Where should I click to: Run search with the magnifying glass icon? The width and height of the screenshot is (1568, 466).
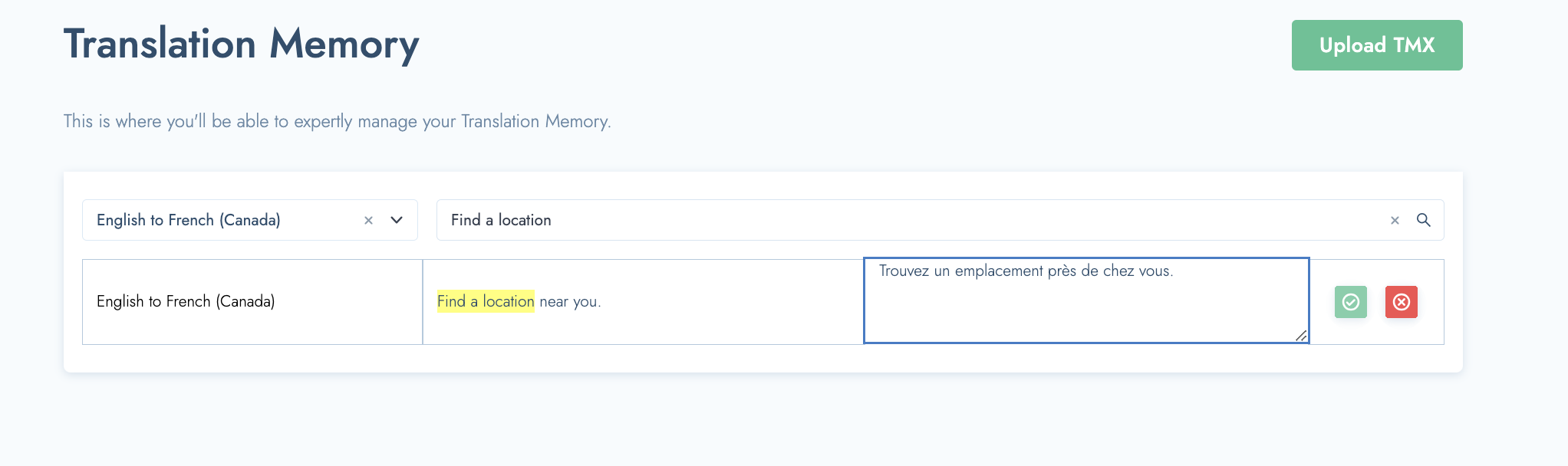(x=1423, y=220)
